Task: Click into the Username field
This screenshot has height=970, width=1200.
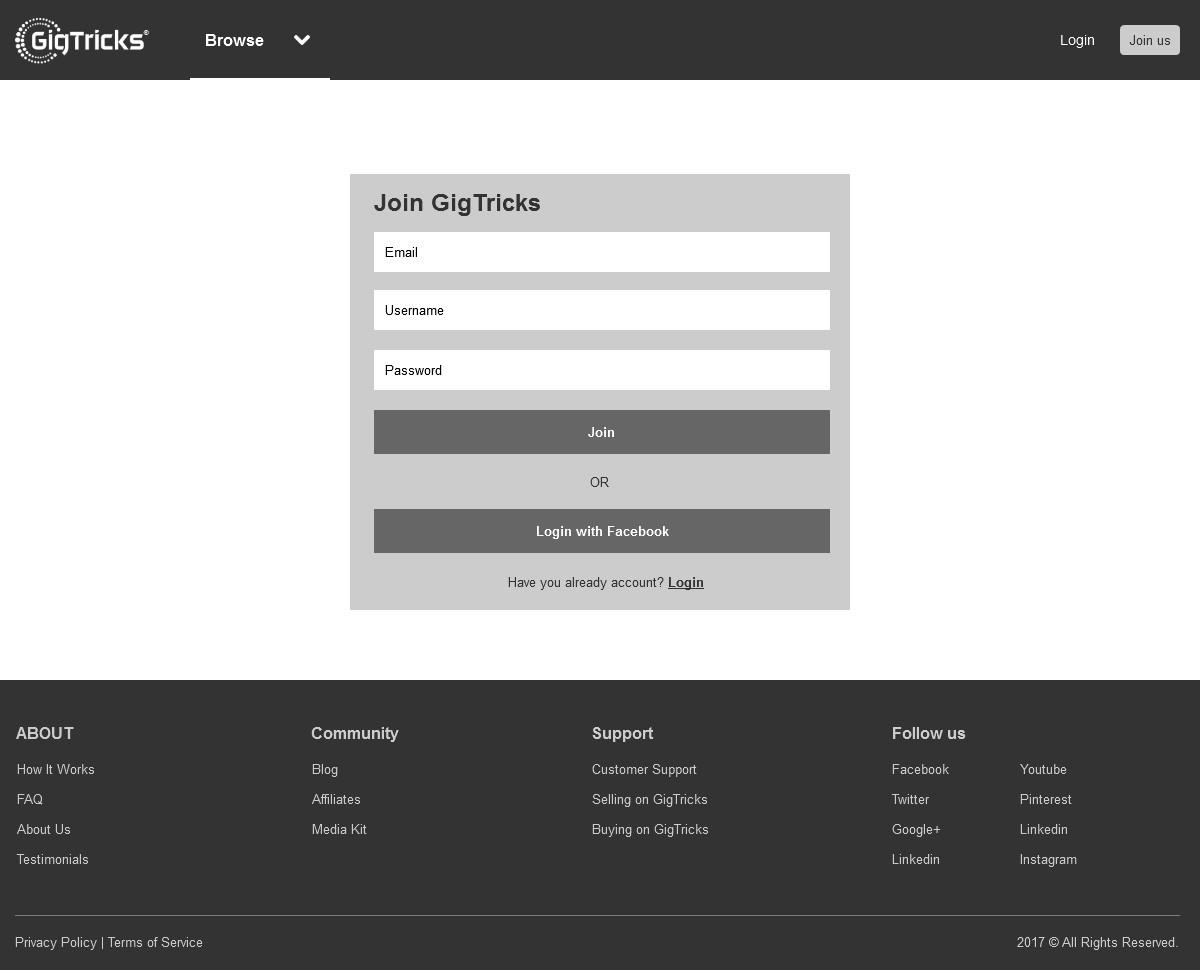Action: pyautogui.click(x=601, y=310)
